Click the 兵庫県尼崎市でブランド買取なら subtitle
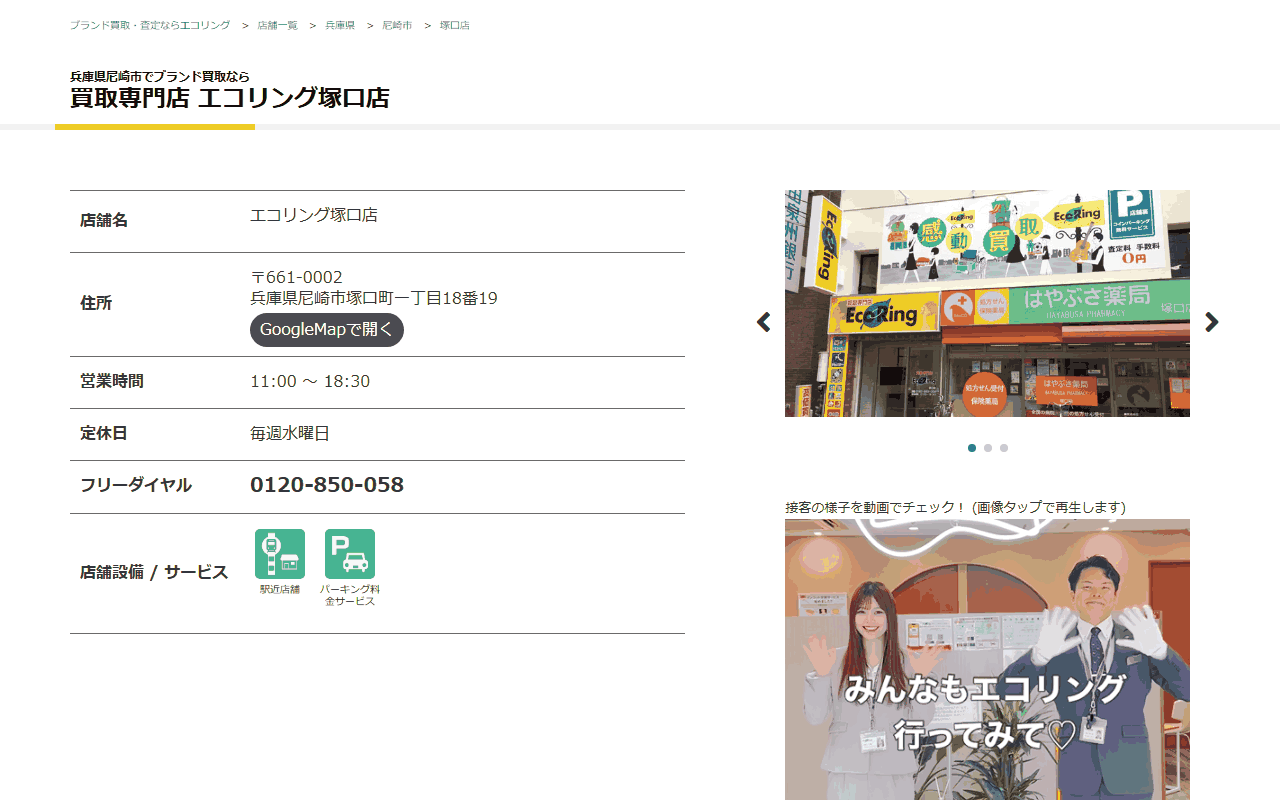Screen dimensions: 1280x800 (160, 76)
